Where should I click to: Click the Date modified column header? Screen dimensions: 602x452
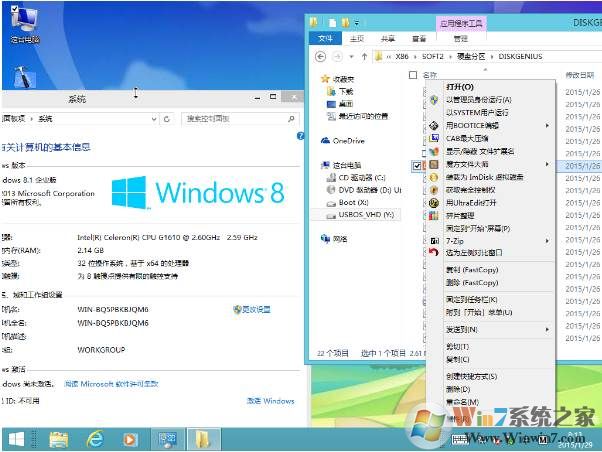coord(579,75)
